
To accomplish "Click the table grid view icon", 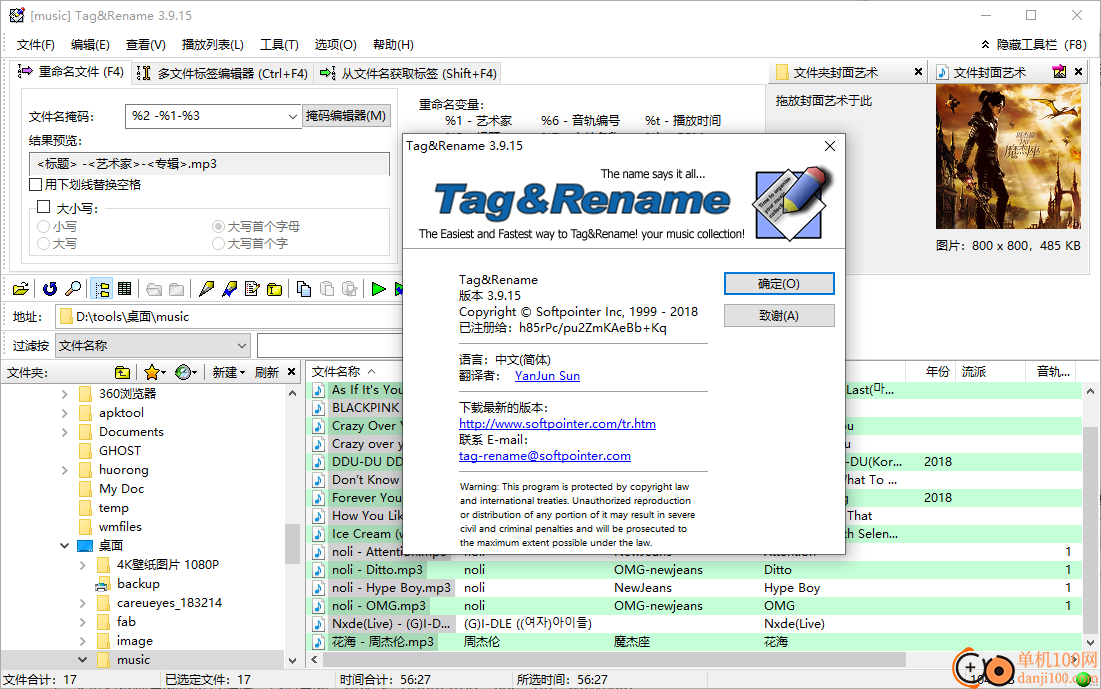I will click(125, 289).
